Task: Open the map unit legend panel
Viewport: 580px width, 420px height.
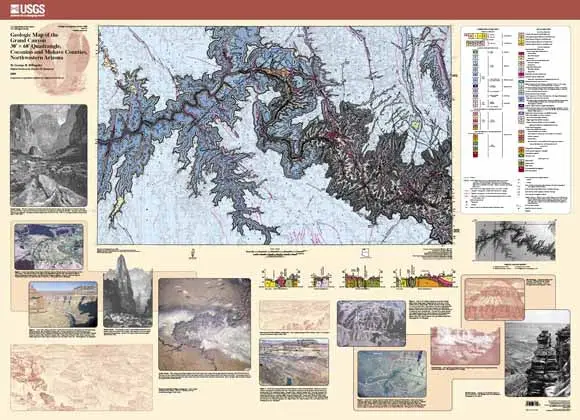Action: [x=516, y=120]
